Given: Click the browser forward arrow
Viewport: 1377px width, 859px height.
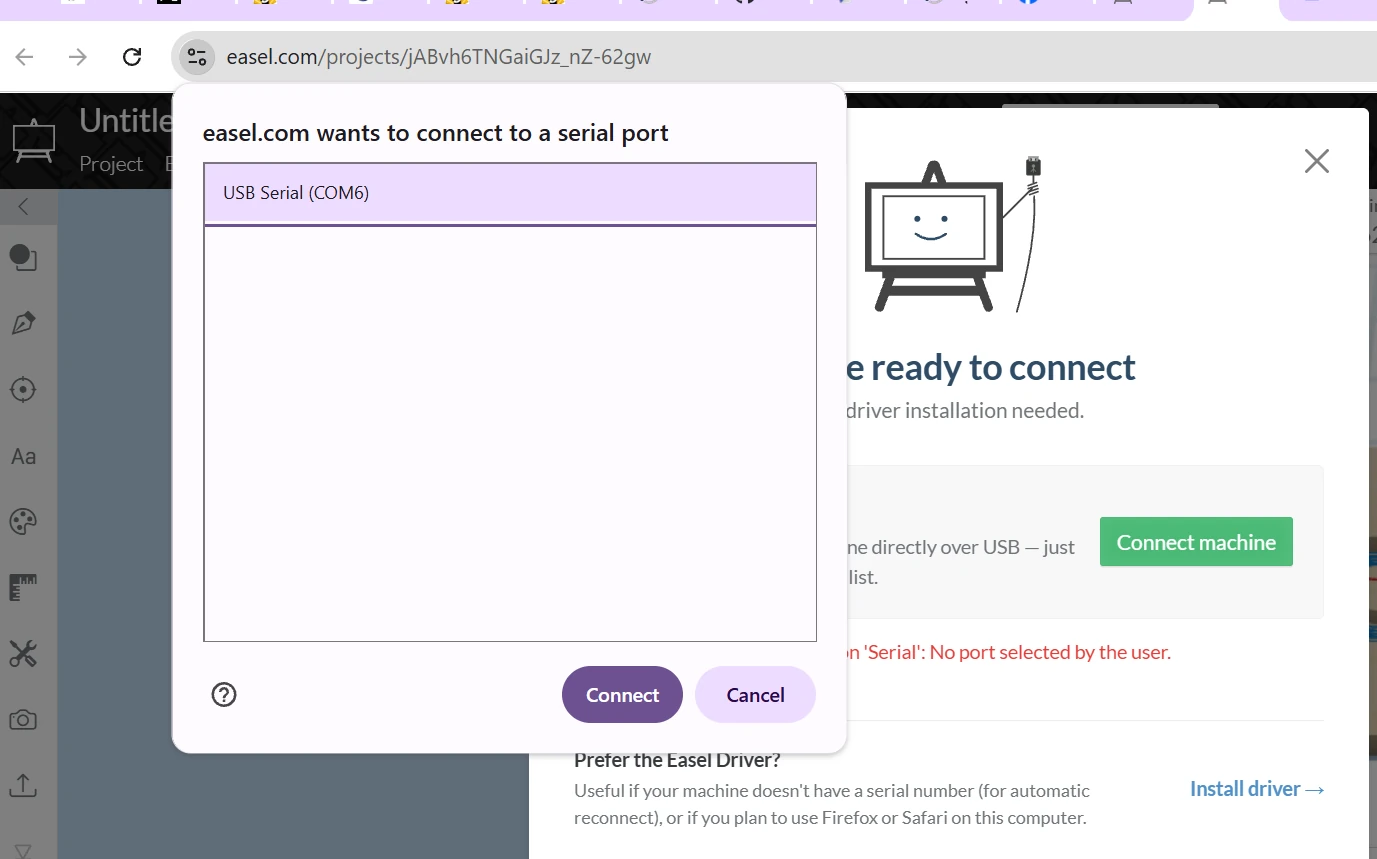Looking at the screenshot, I should [x=77, y=57].
